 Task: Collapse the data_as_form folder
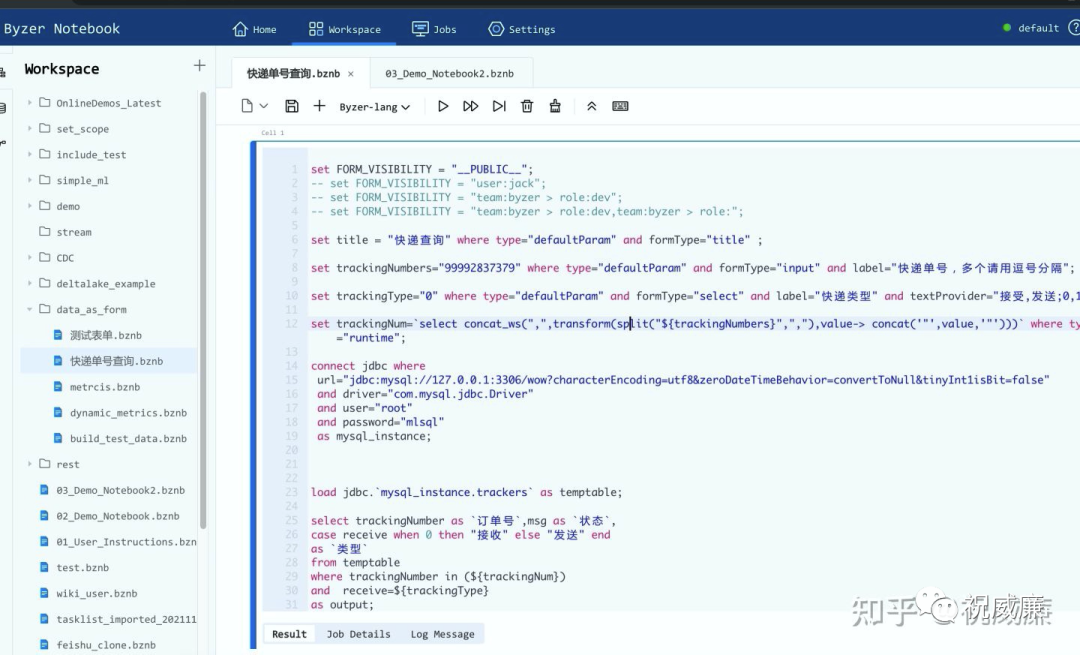tap(30, 309)
